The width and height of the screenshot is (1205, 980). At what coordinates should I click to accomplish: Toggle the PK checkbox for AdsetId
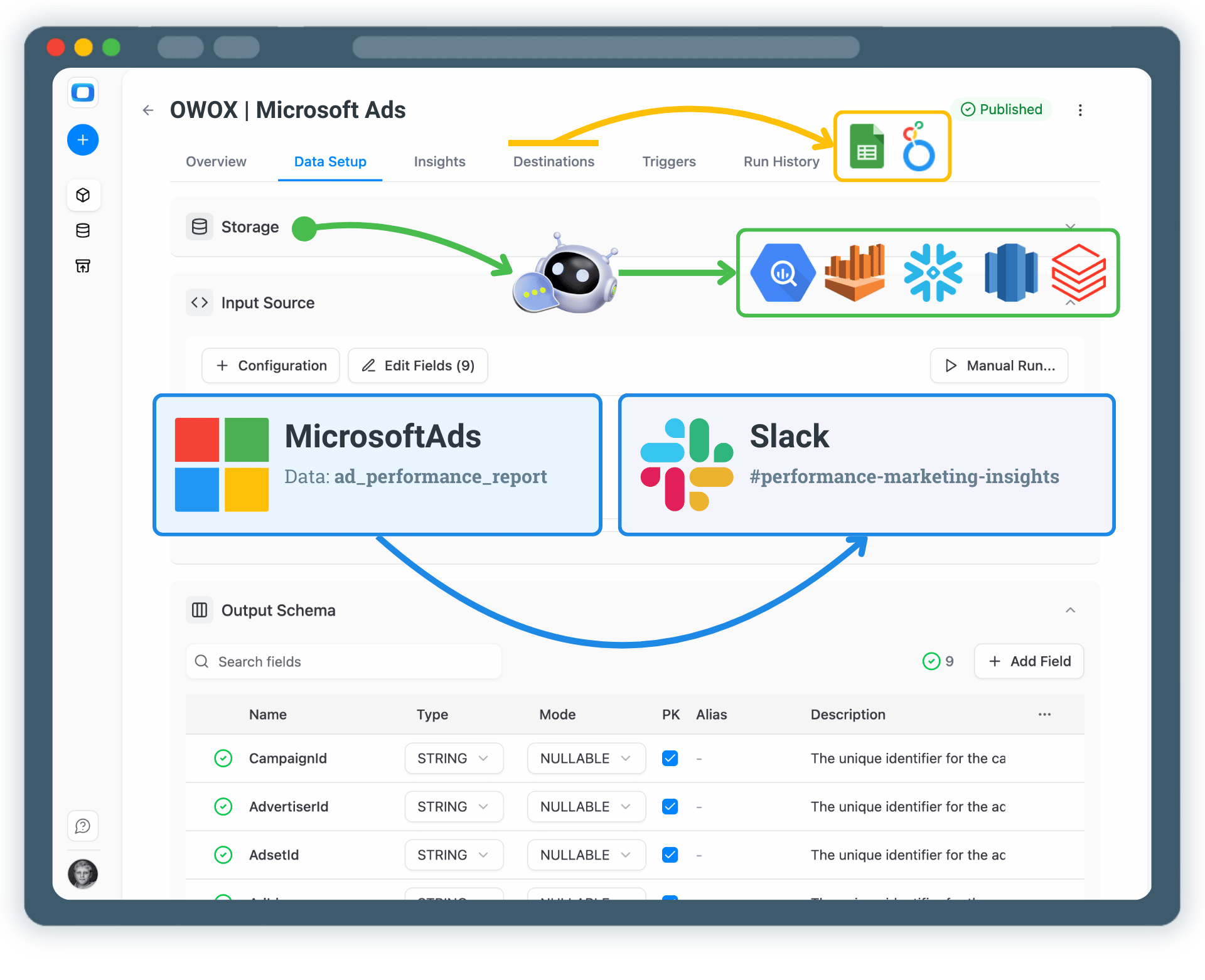pos(670,855)
